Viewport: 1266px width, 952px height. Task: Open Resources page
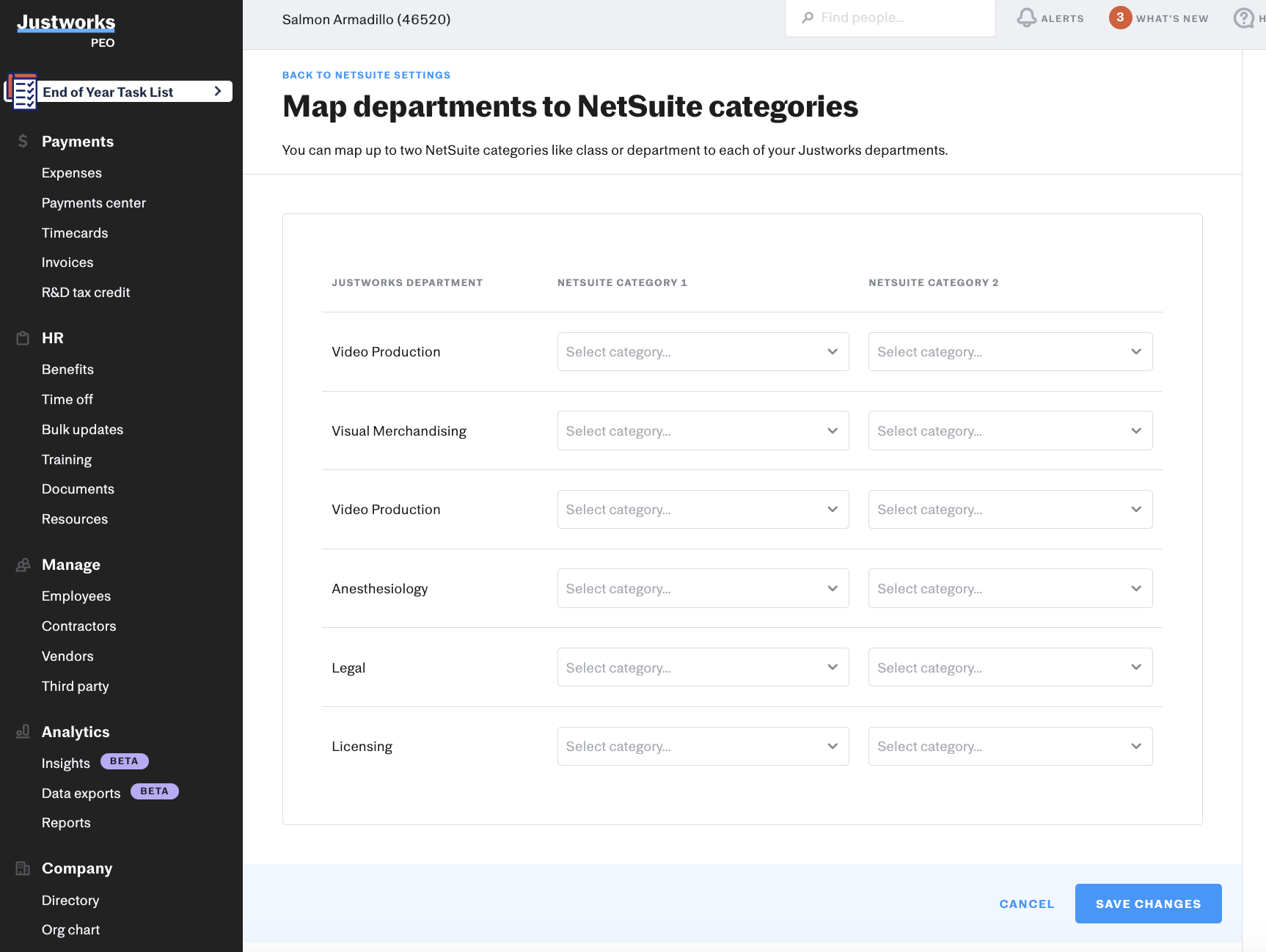tap(75, 519)
